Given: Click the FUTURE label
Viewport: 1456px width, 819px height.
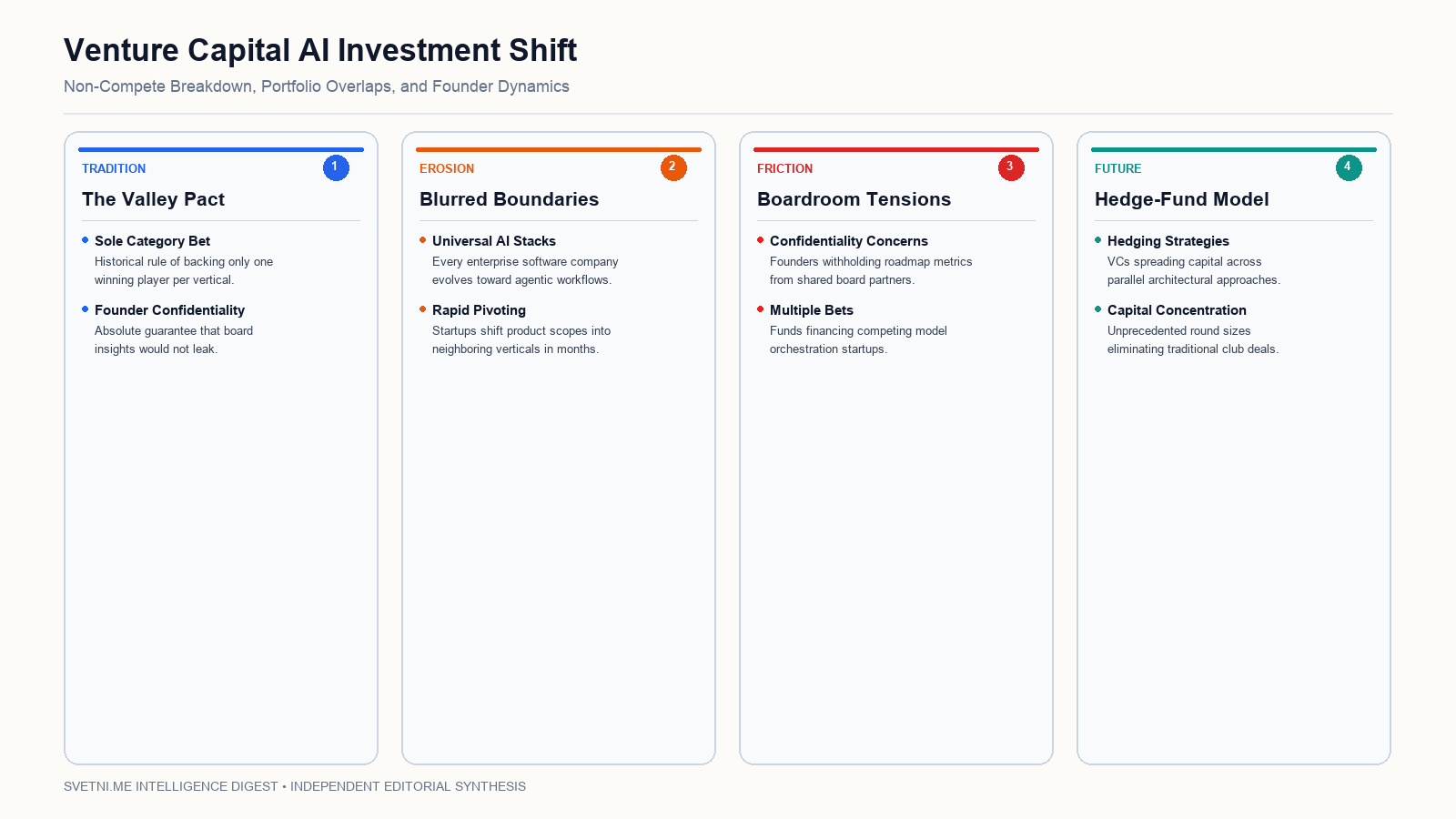Looking at the screenshot, I should [1117, 168].
